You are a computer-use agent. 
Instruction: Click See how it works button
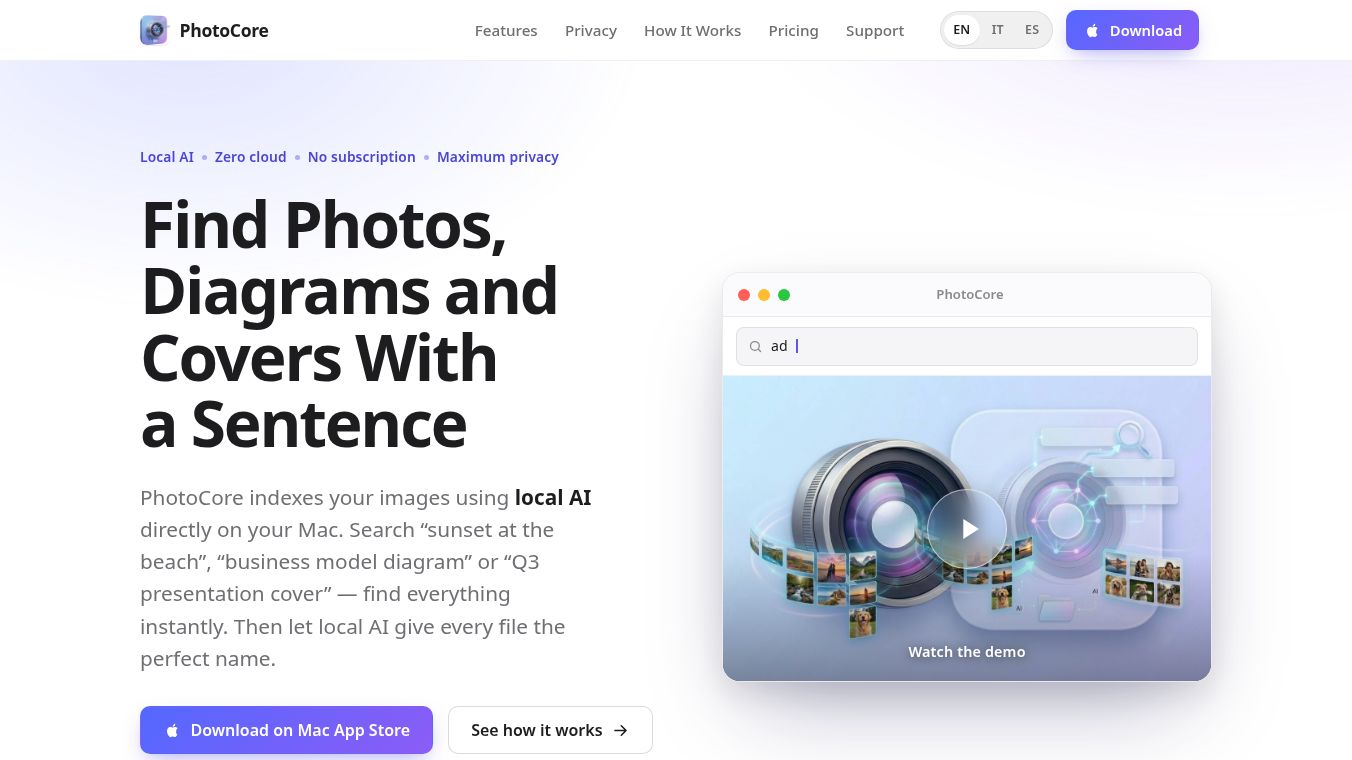(550, 730)
